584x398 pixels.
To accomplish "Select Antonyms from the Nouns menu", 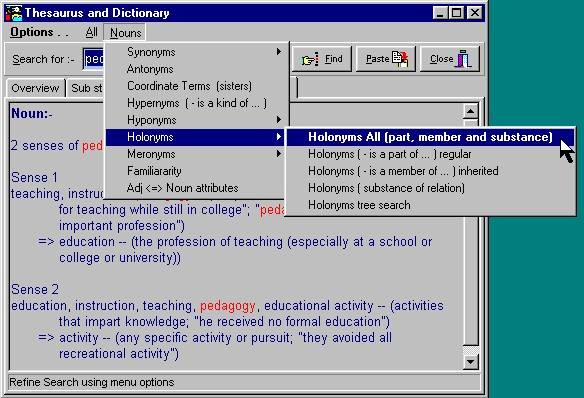I will (197, 69).
